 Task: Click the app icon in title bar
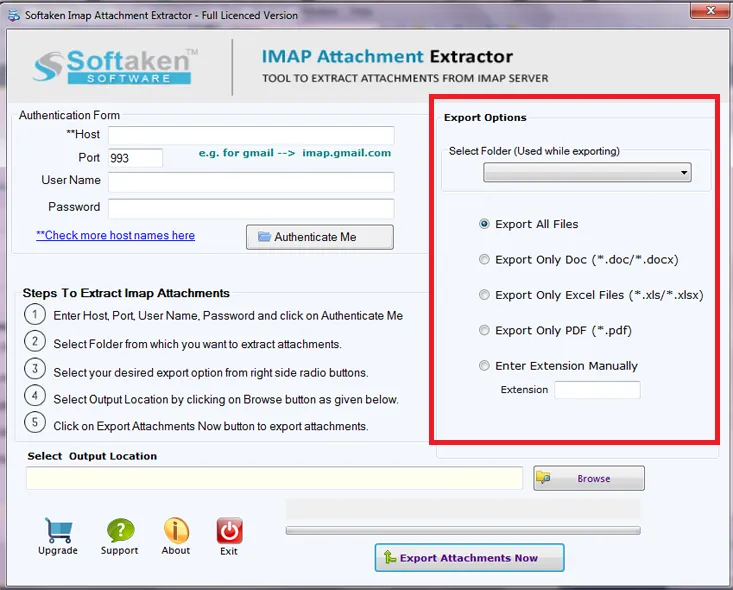(x=14, y=15)
